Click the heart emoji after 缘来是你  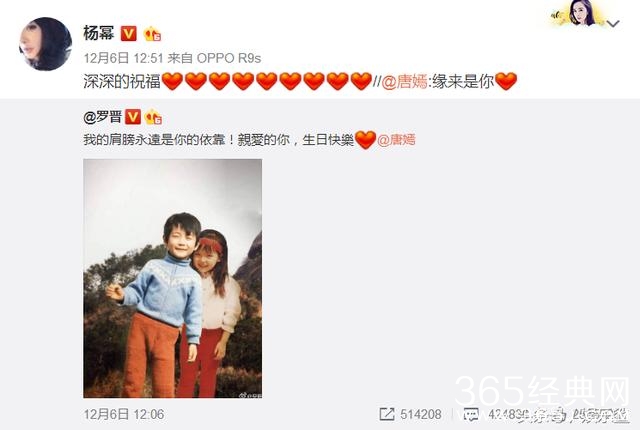(506, 81)
